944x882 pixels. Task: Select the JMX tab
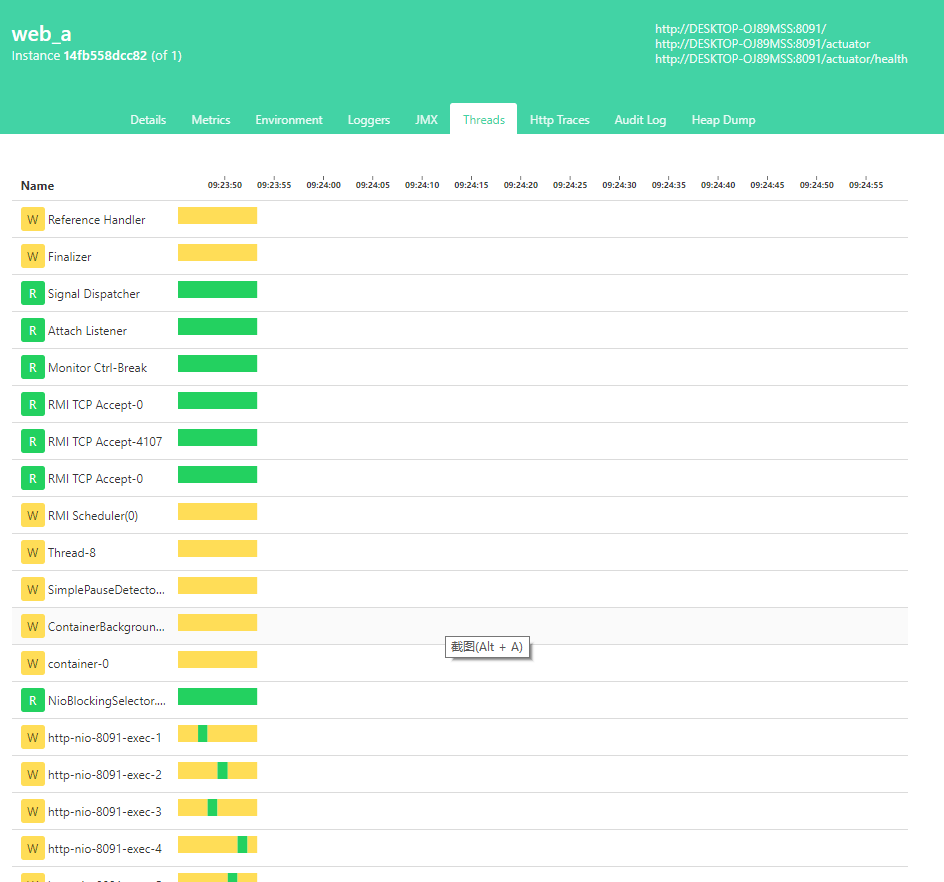(x=426, y=120)
